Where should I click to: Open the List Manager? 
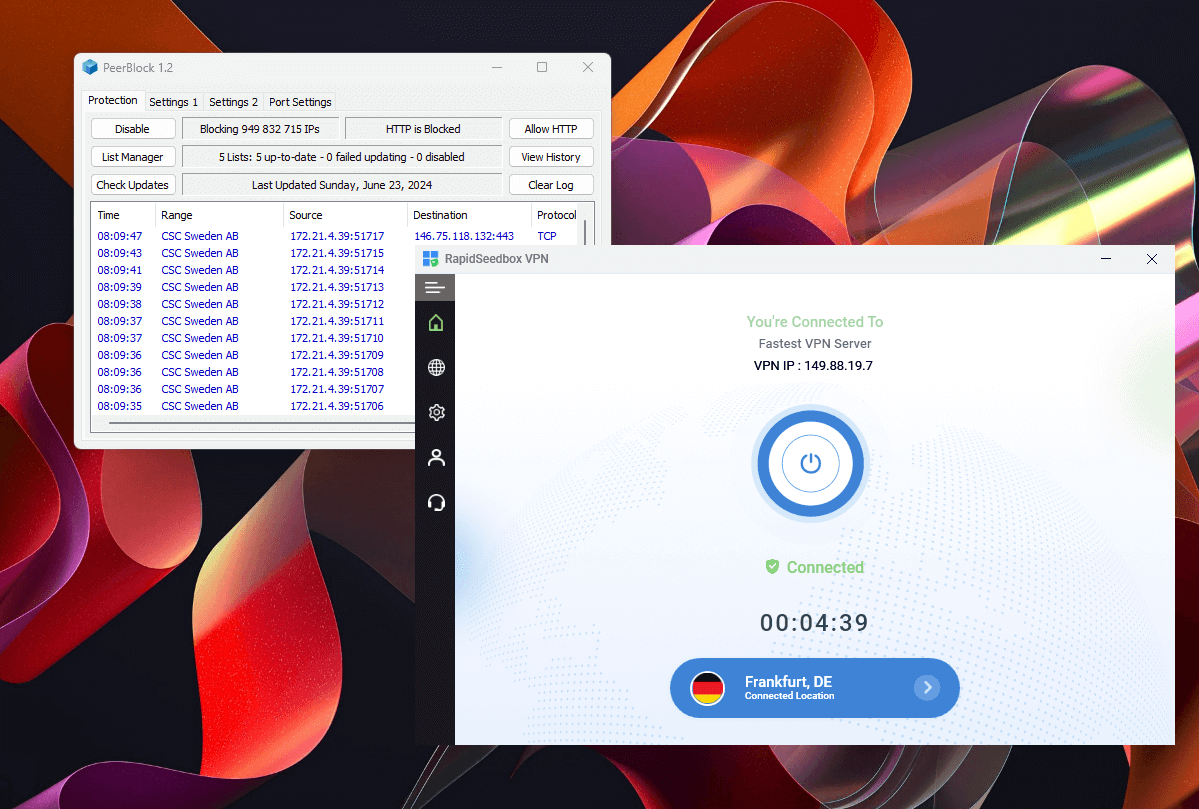point(133,157)
